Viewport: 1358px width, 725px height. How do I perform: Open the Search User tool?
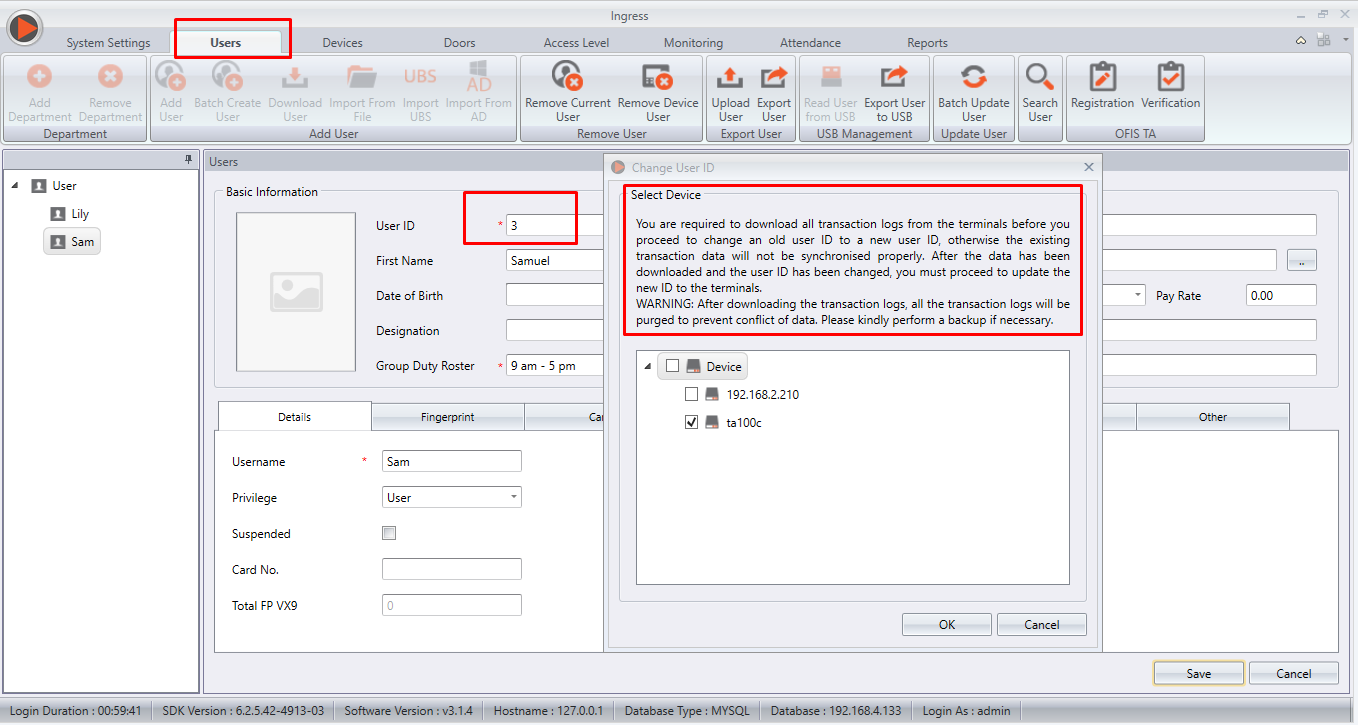pyautogui.click(x=1040, y=77)
